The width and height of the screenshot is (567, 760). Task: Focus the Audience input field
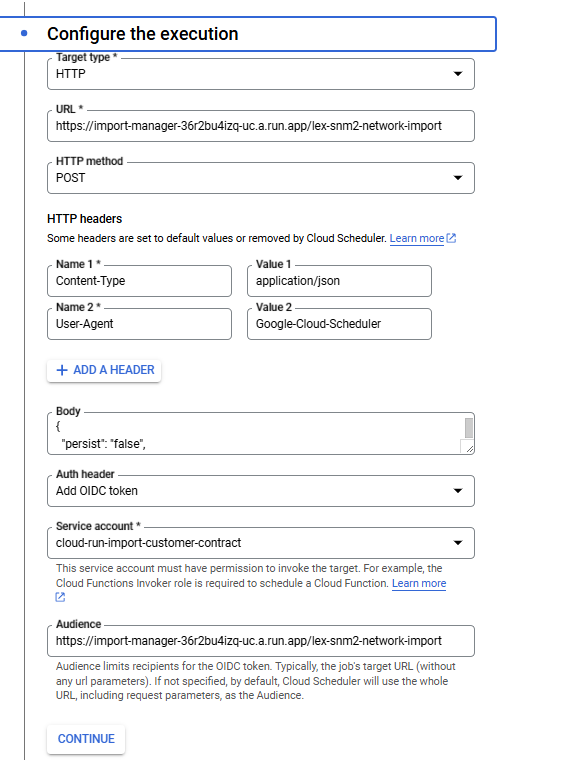tap(261, 641)
